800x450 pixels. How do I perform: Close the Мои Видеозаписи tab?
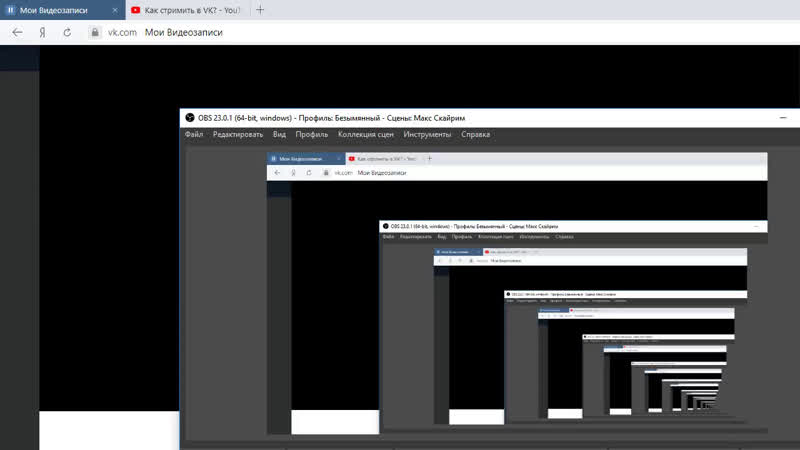click(115, 10)
